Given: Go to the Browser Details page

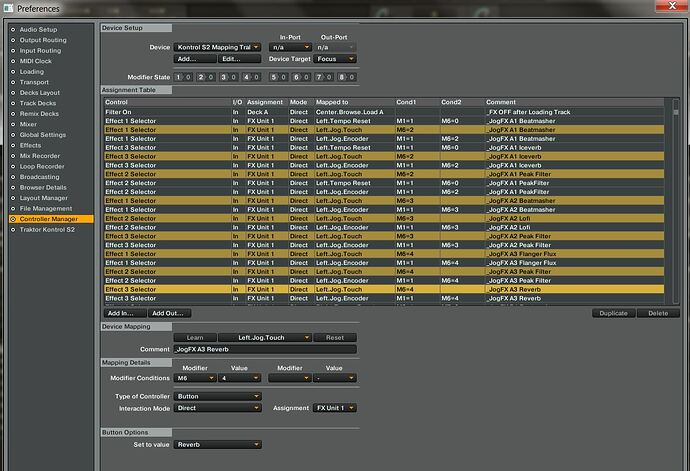Looking at the screenshot, I should pyautogui.click(x=43, y=187).
